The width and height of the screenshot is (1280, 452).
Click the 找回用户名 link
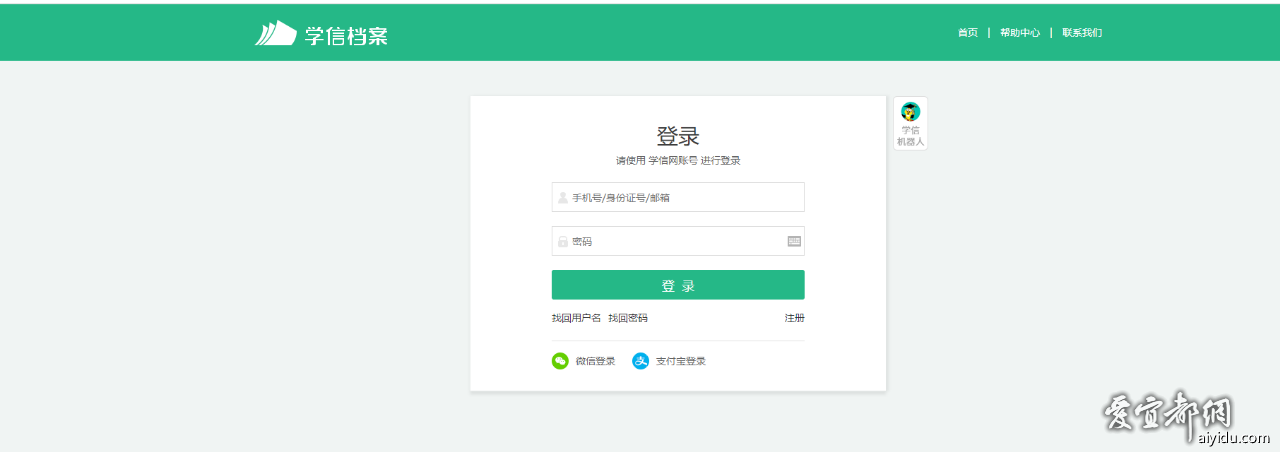click(x=576, y=318)
